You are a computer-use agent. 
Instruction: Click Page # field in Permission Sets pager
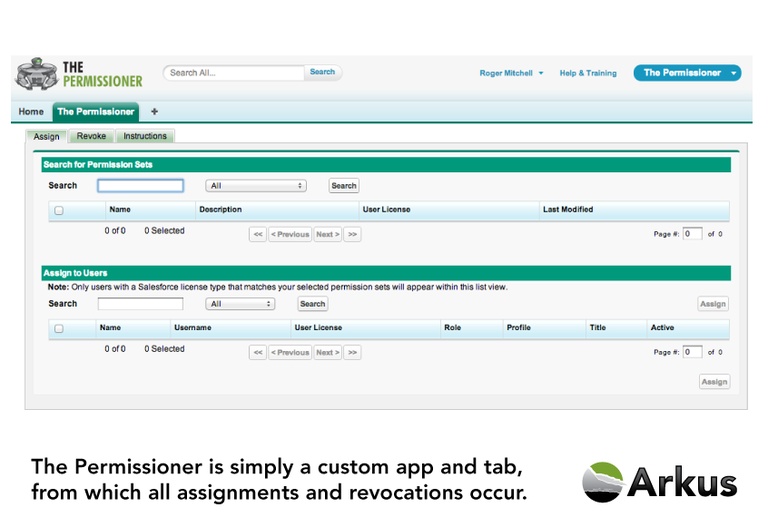(x=693, y=234)
